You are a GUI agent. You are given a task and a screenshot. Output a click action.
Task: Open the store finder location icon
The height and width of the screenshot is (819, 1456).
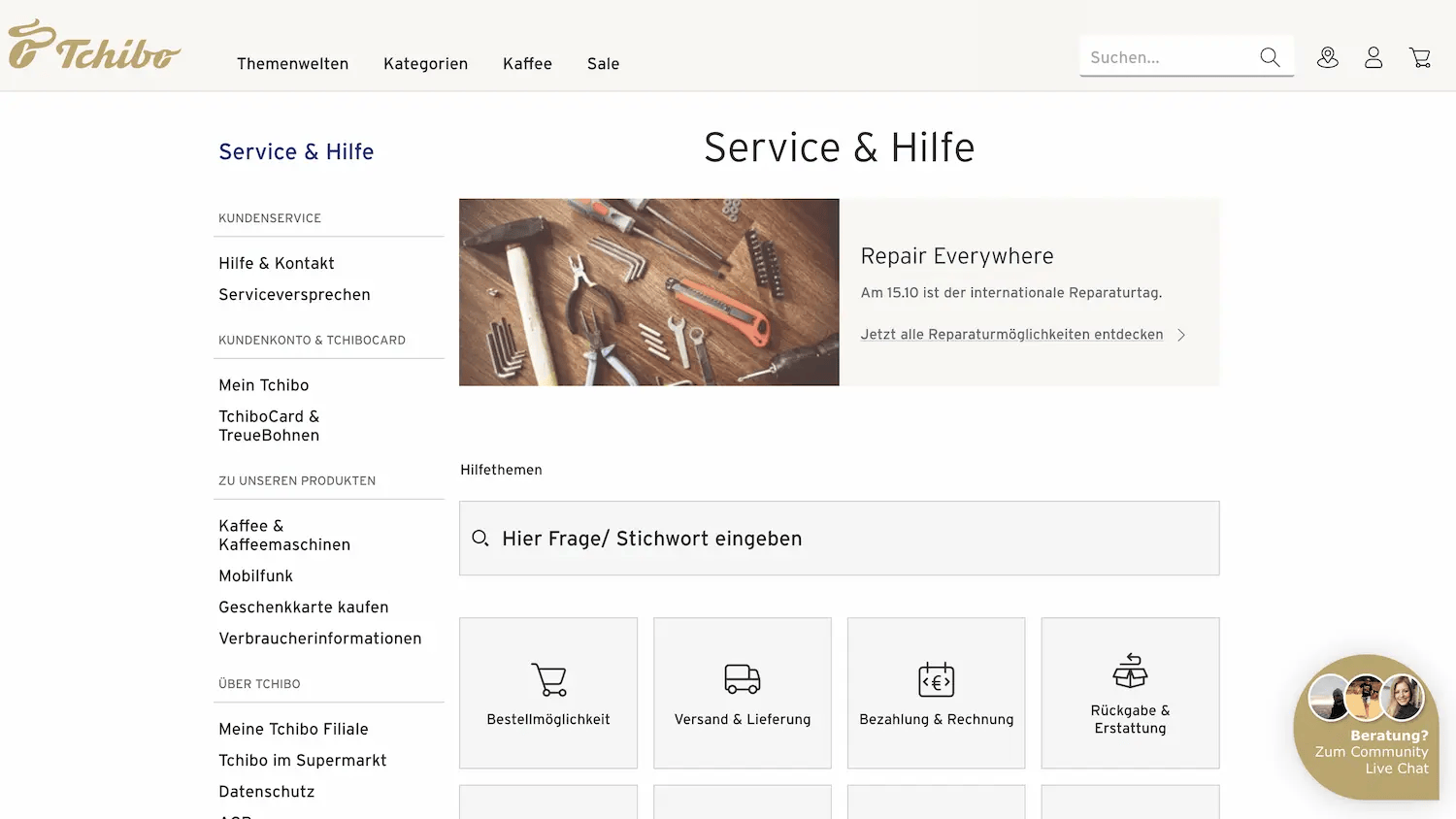point(1328,58)
